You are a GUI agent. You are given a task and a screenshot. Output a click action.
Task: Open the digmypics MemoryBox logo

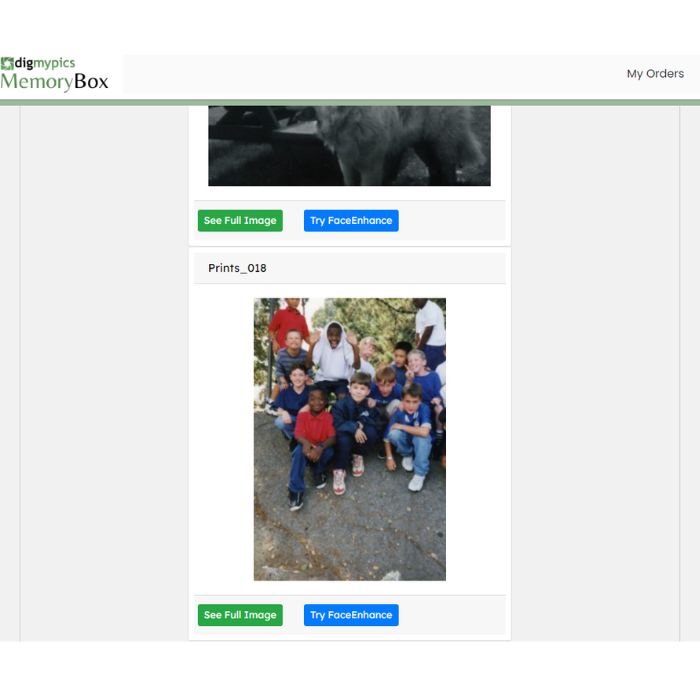(54, 74)
